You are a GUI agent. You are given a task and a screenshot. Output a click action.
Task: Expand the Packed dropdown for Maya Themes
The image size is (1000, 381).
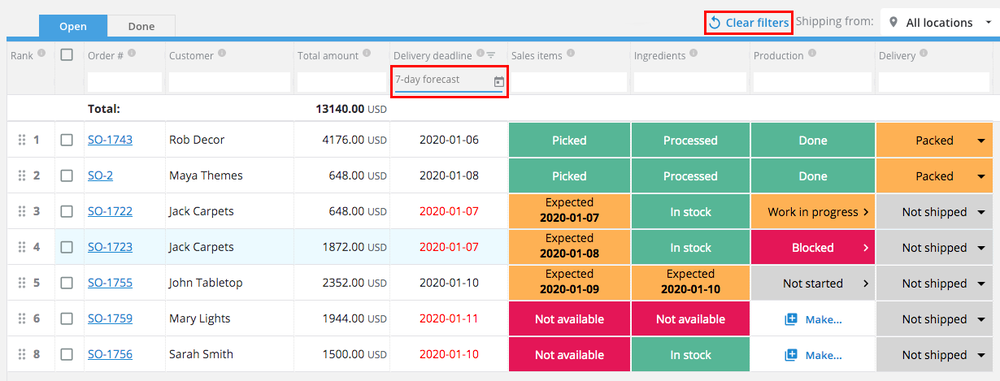[981, 176]
